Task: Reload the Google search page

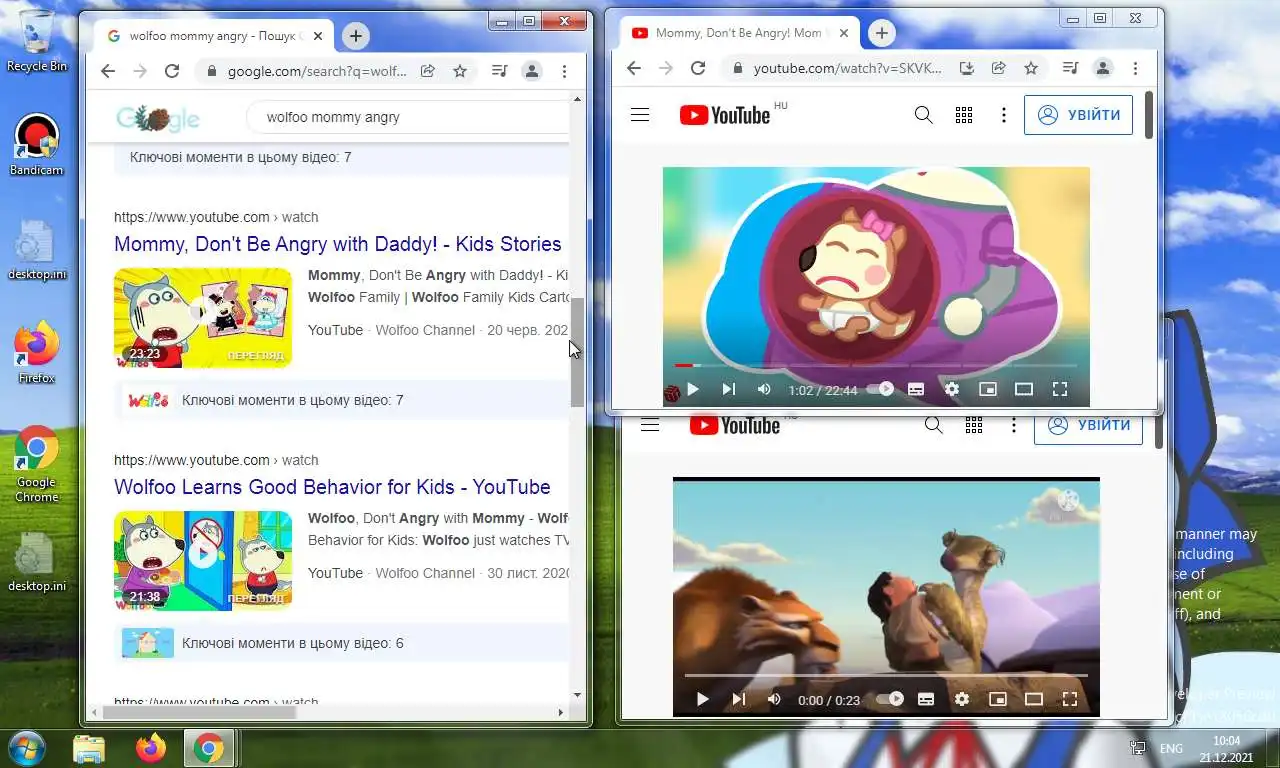Action: (x=172, y=71)
